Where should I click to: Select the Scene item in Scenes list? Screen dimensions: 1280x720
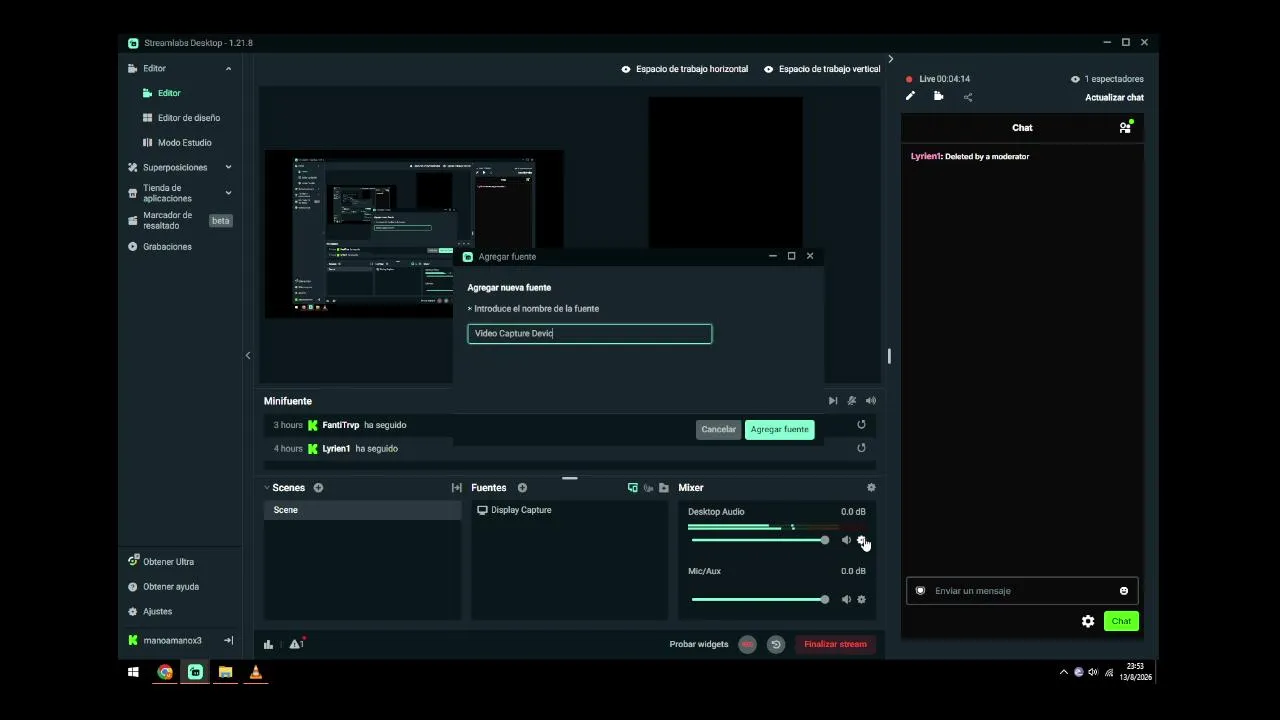362,510
